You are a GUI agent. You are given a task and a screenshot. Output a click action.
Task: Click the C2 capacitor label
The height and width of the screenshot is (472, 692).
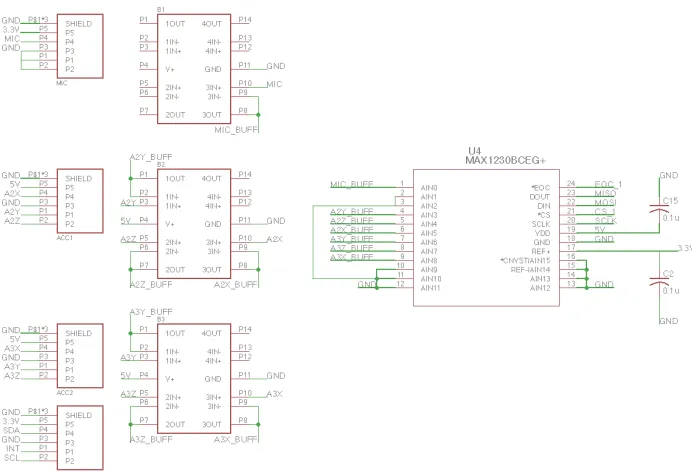(668, 273)
